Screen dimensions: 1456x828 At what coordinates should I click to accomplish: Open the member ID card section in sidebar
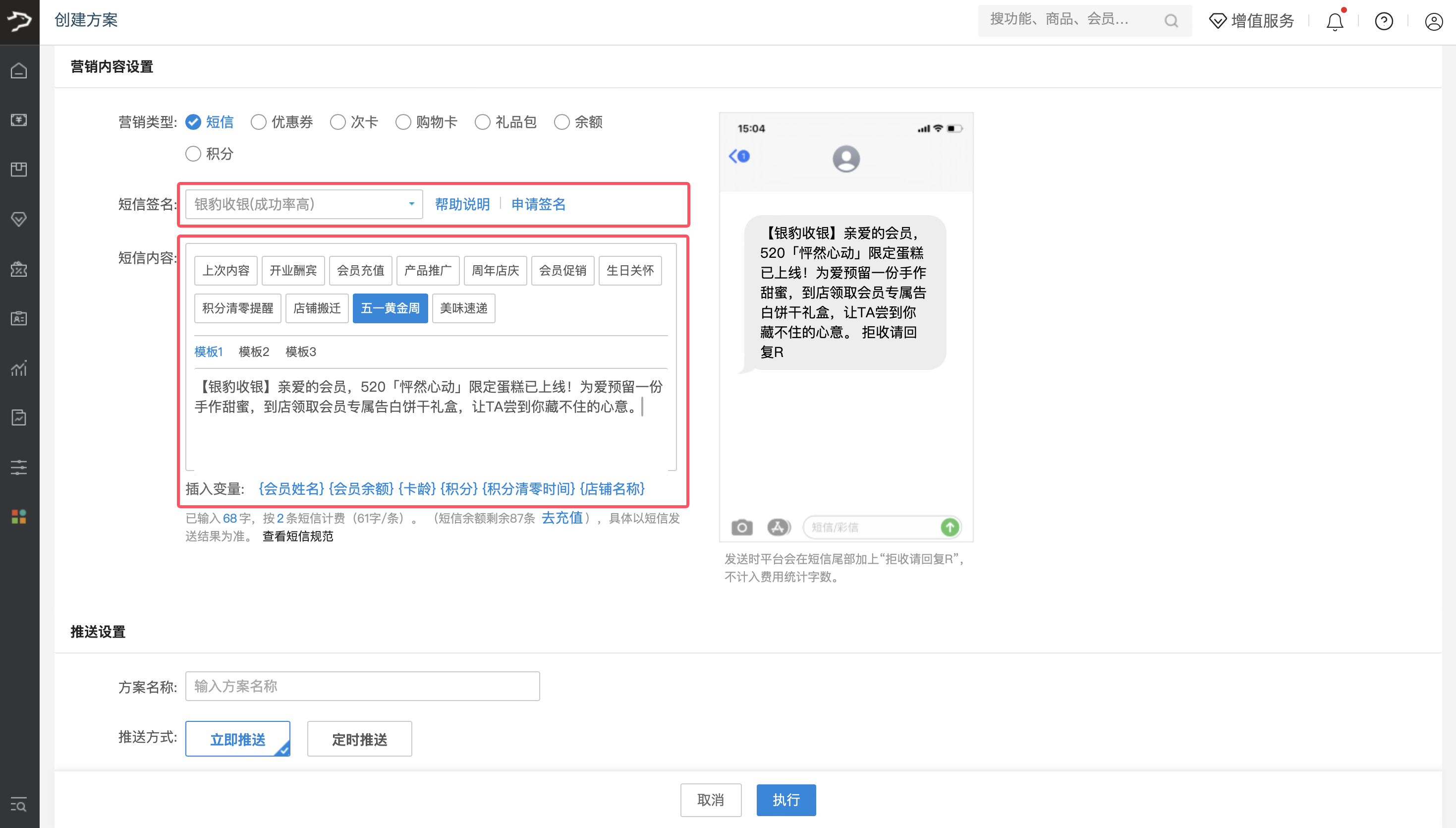click(19, 318)
